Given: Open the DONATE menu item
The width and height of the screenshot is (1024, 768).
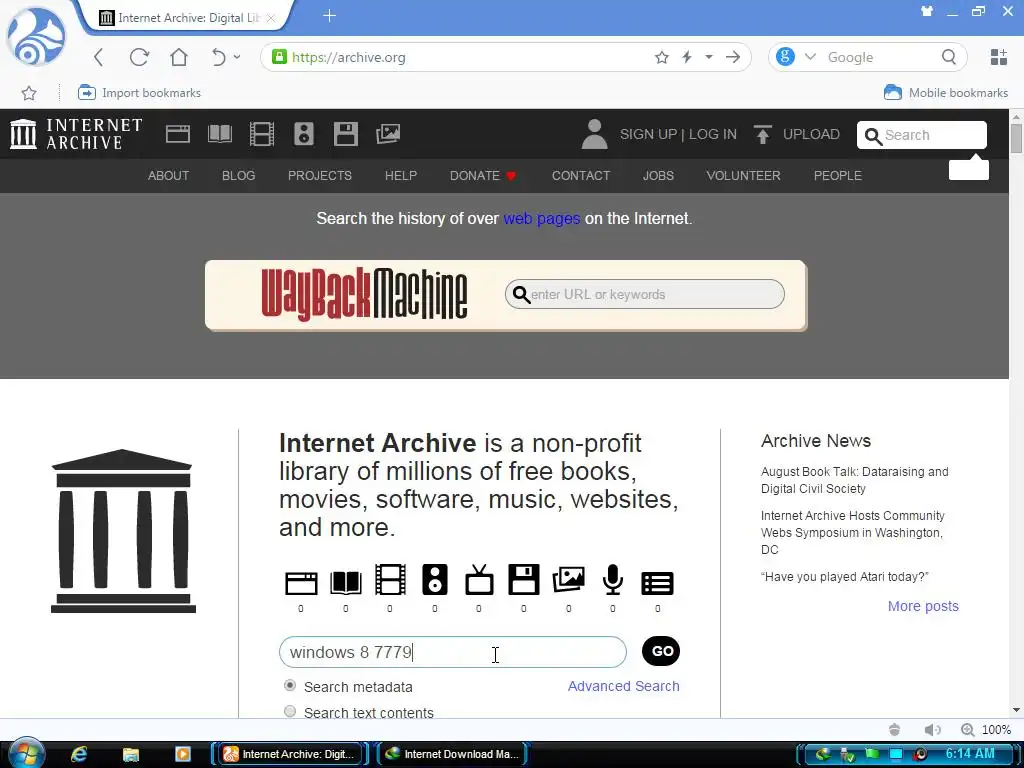Looking at the screenshot, I should (x=483, y=176).
